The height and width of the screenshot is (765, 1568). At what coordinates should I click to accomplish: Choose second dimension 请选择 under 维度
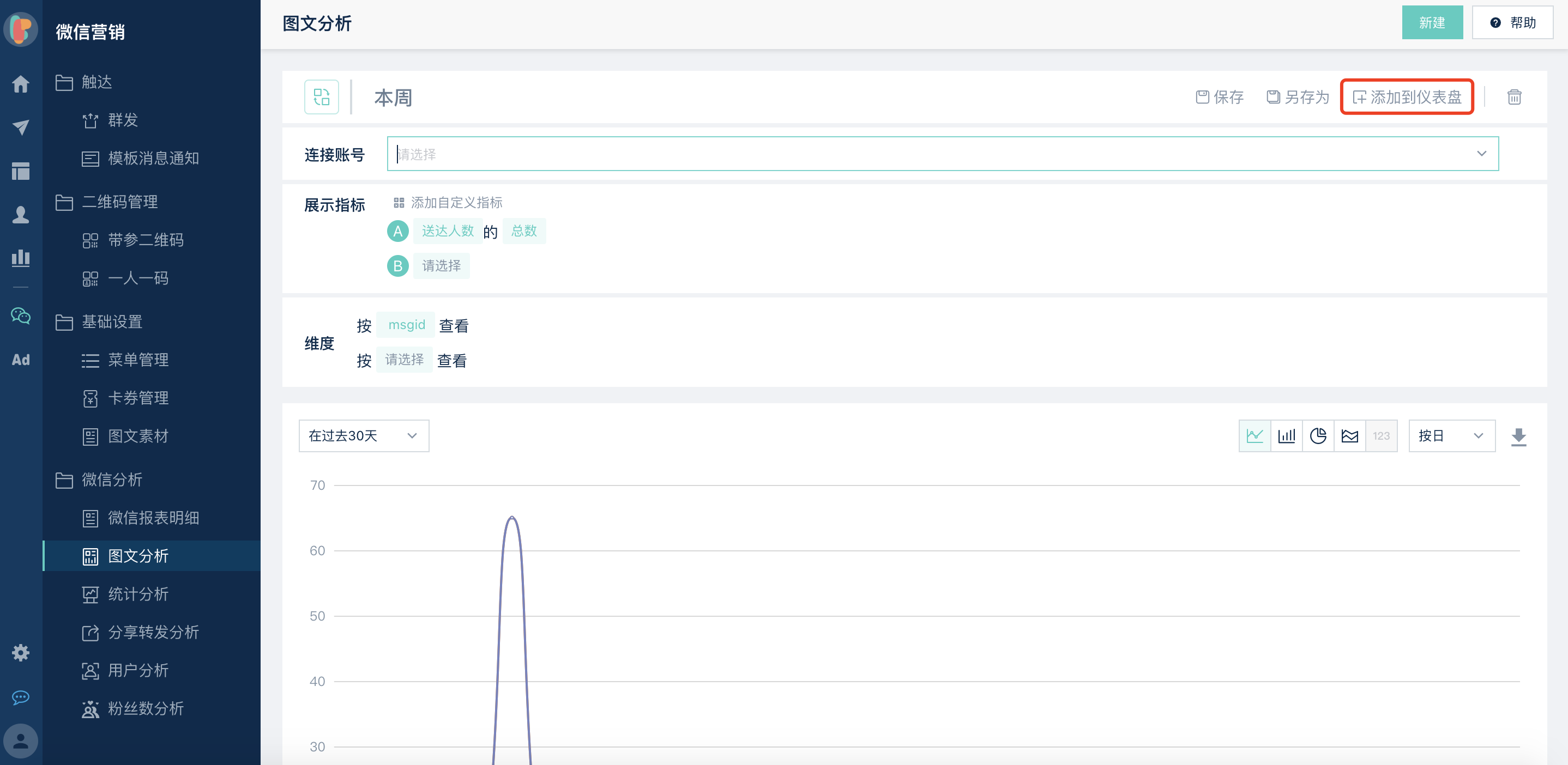pyautogui.click(x=404, y=360)
